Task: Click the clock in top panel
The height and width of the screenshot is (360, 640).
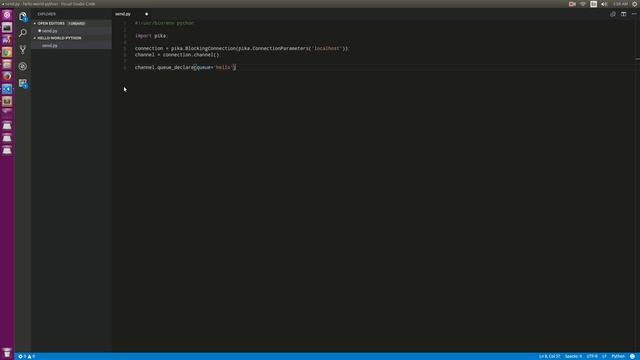Action: (x=620, y=4)
